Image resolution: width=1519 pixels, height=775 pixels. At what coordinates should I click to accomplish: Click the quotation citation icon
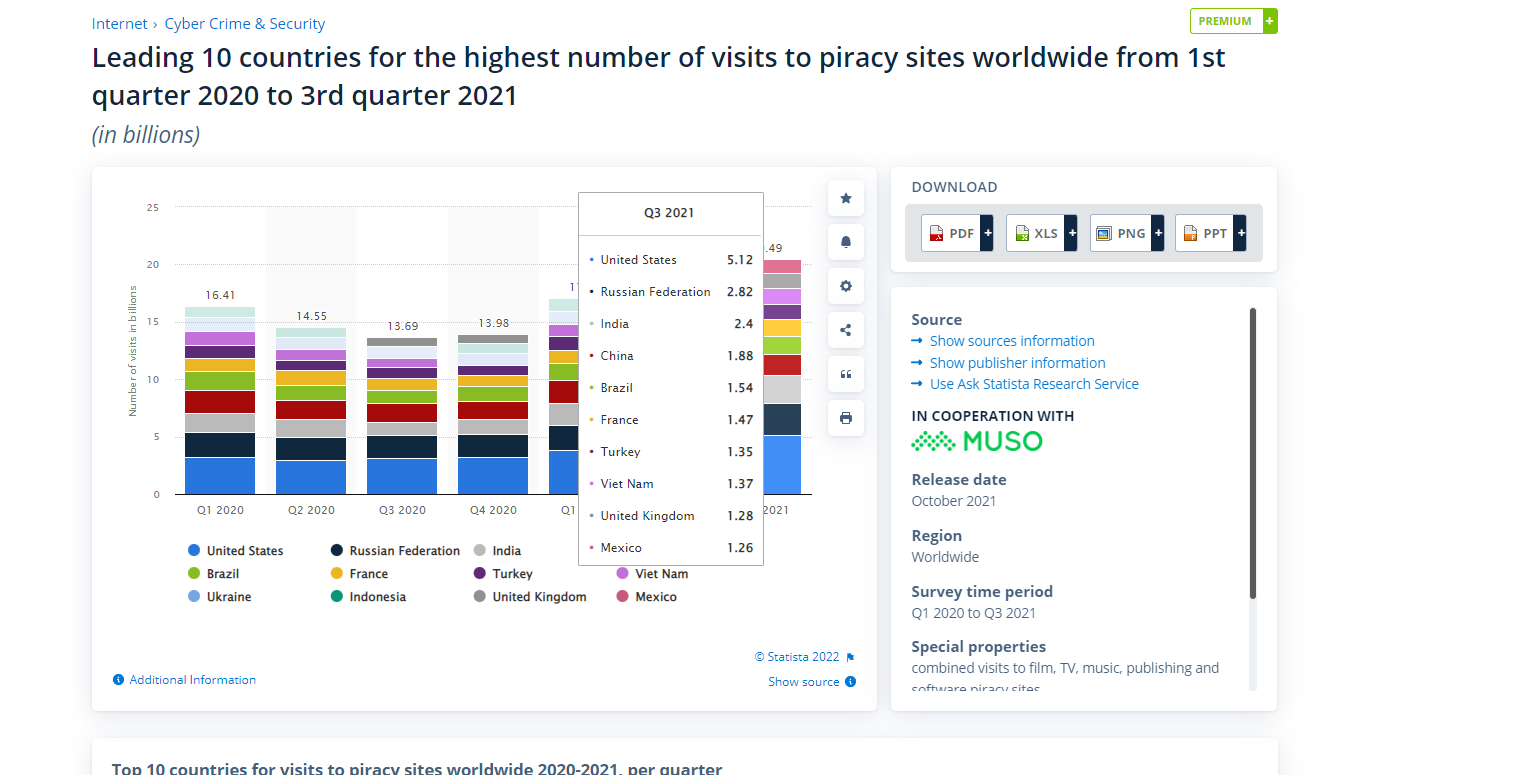click(846, 374)
